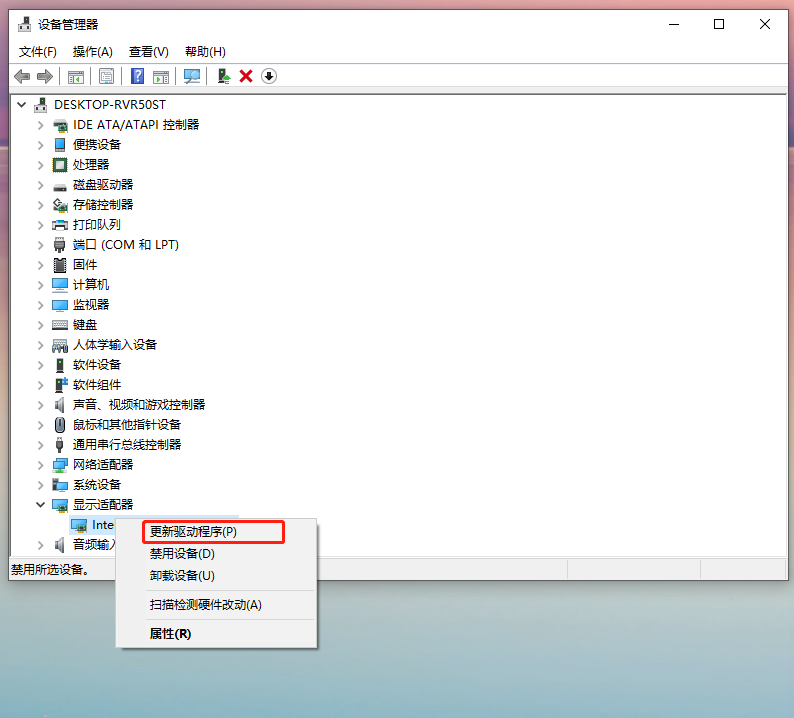Expand the 监视器 category arrow
Viewport: 794px width, 718px height.
(41, 305)
